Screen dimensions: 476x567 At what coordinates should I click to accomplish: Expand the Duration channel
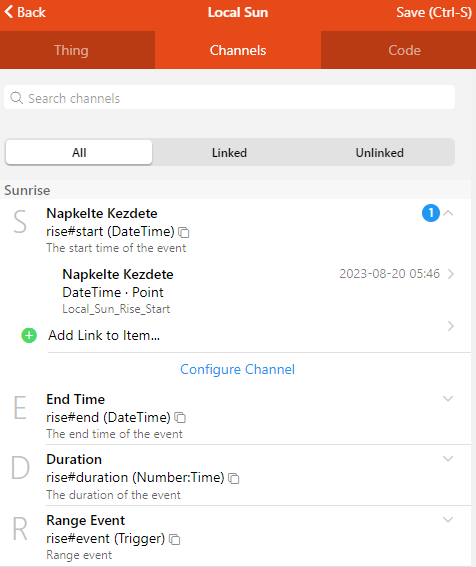tap(448, 459)
